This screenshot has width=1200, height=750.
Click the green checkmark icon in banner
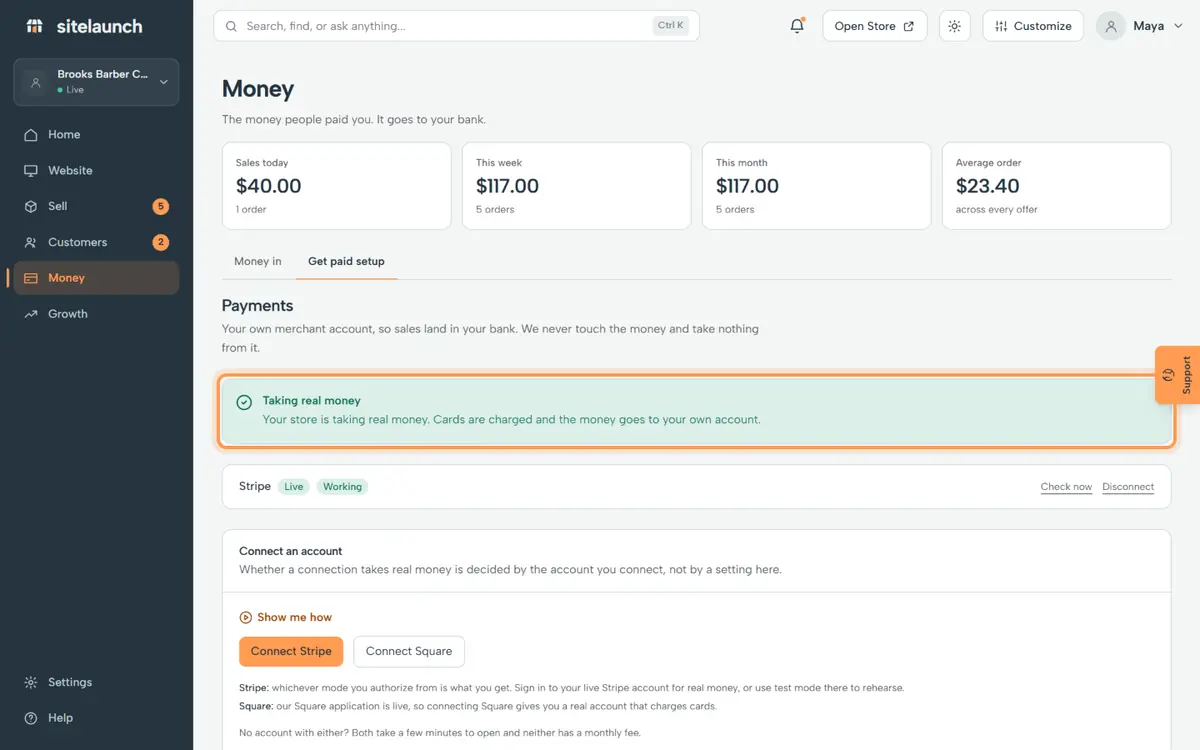point(244,402)
